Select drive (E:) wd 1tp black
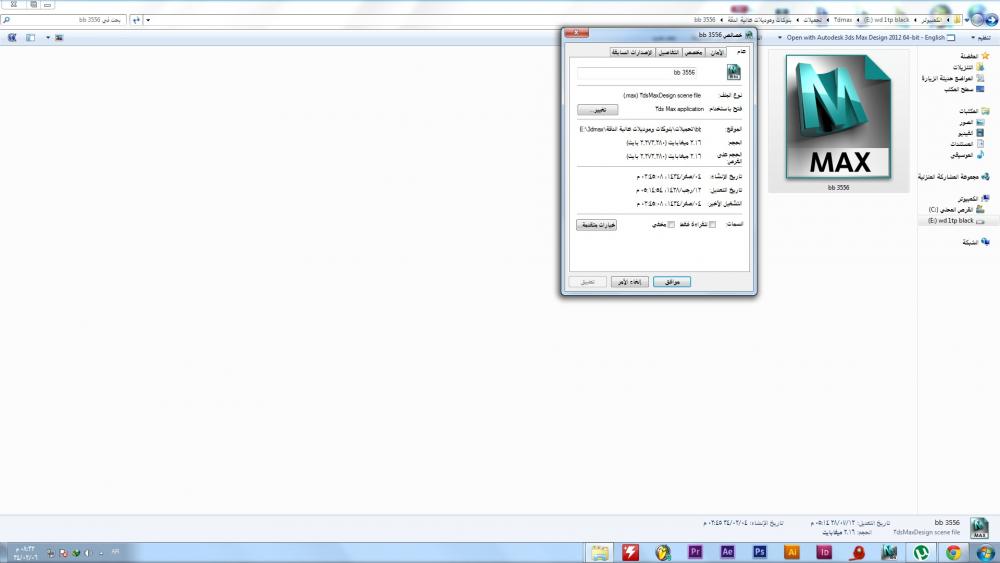The image size is (1000, 563). [955, 221]
